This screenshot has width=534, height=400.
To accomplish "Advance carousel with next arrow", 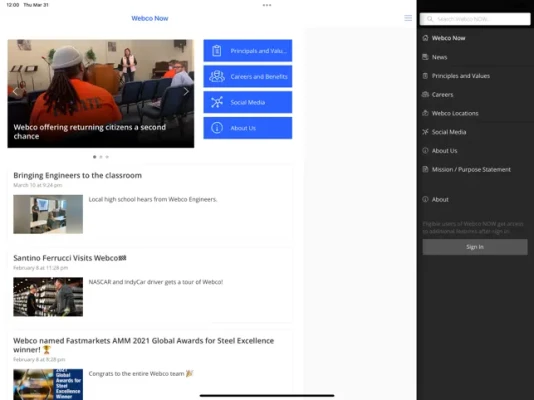I will [186, 91].
